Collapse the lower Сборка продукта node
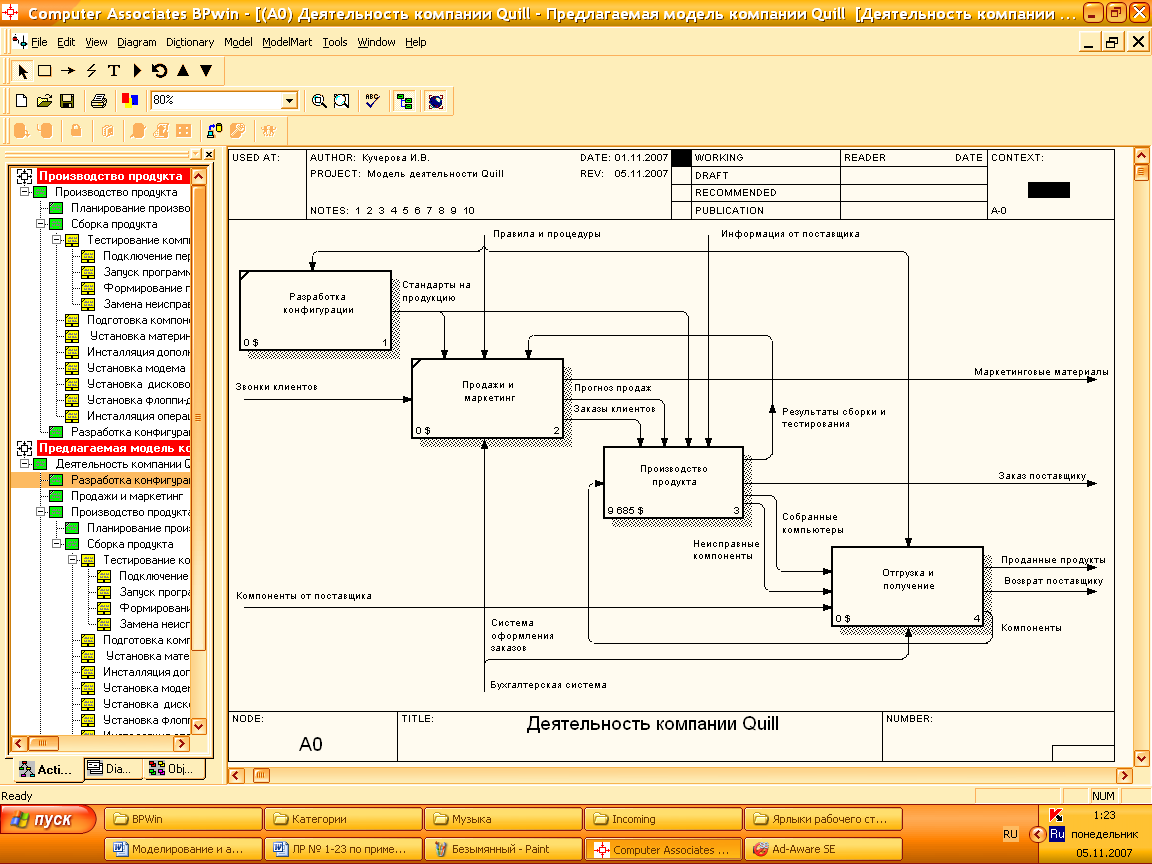 [56, 544]
